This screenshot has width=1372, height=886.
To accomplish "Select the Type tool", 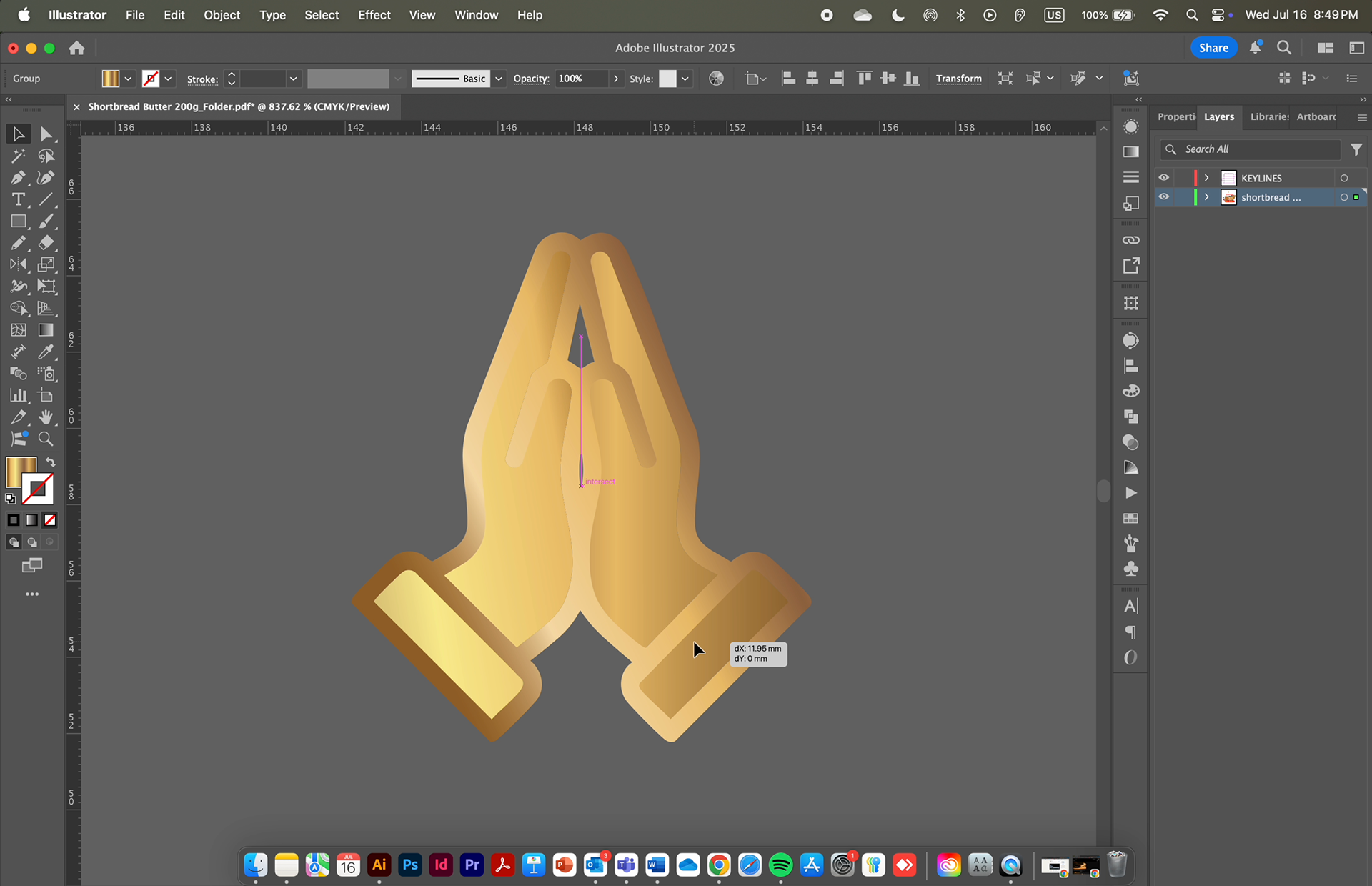I will click(x=18, y=199).
